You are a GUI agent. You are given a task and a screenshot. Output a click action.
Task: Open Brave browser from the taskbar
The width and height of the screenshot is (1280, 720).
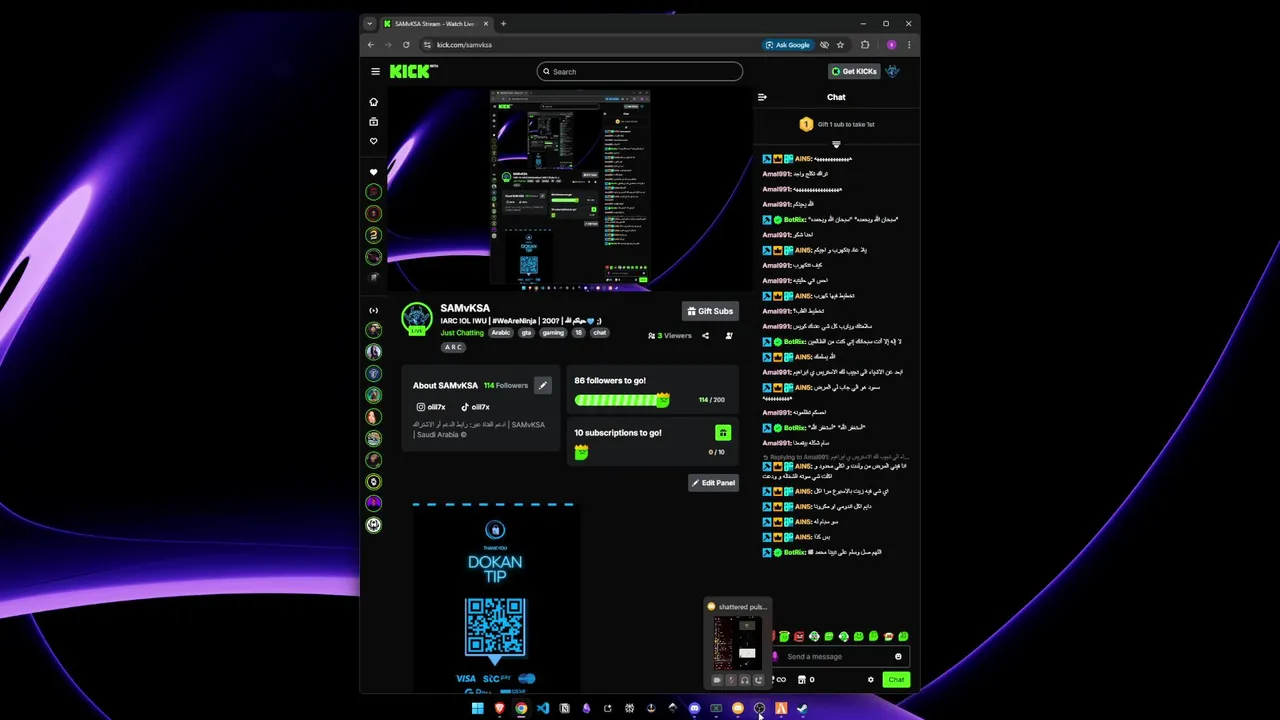pyautogui.click(x=499, y=708)
